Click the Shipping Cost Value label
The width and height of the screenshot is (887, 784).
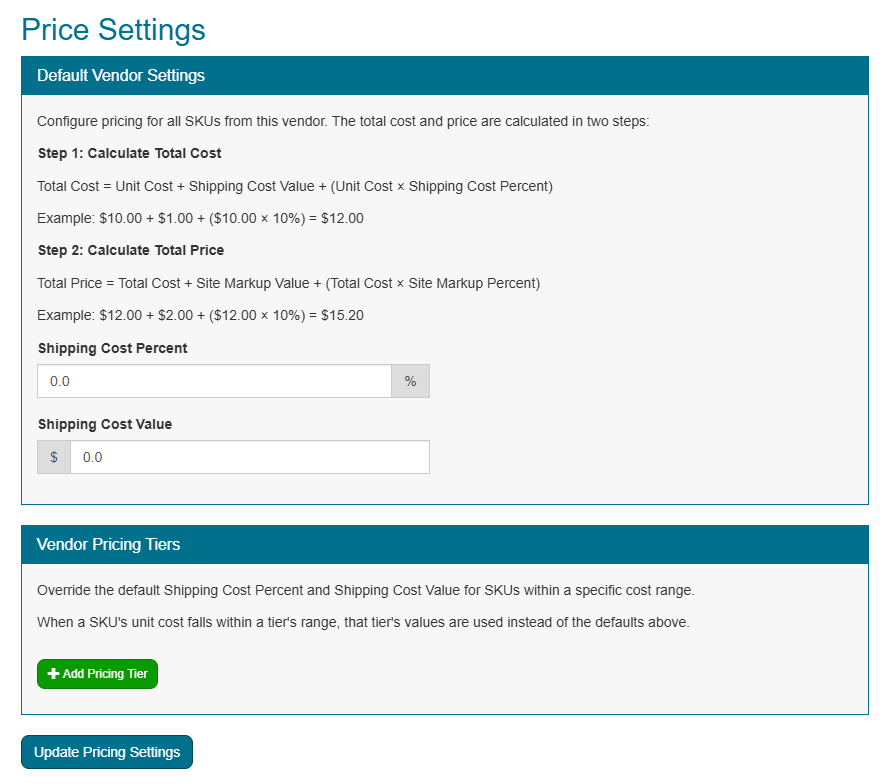tap(105, 424)
